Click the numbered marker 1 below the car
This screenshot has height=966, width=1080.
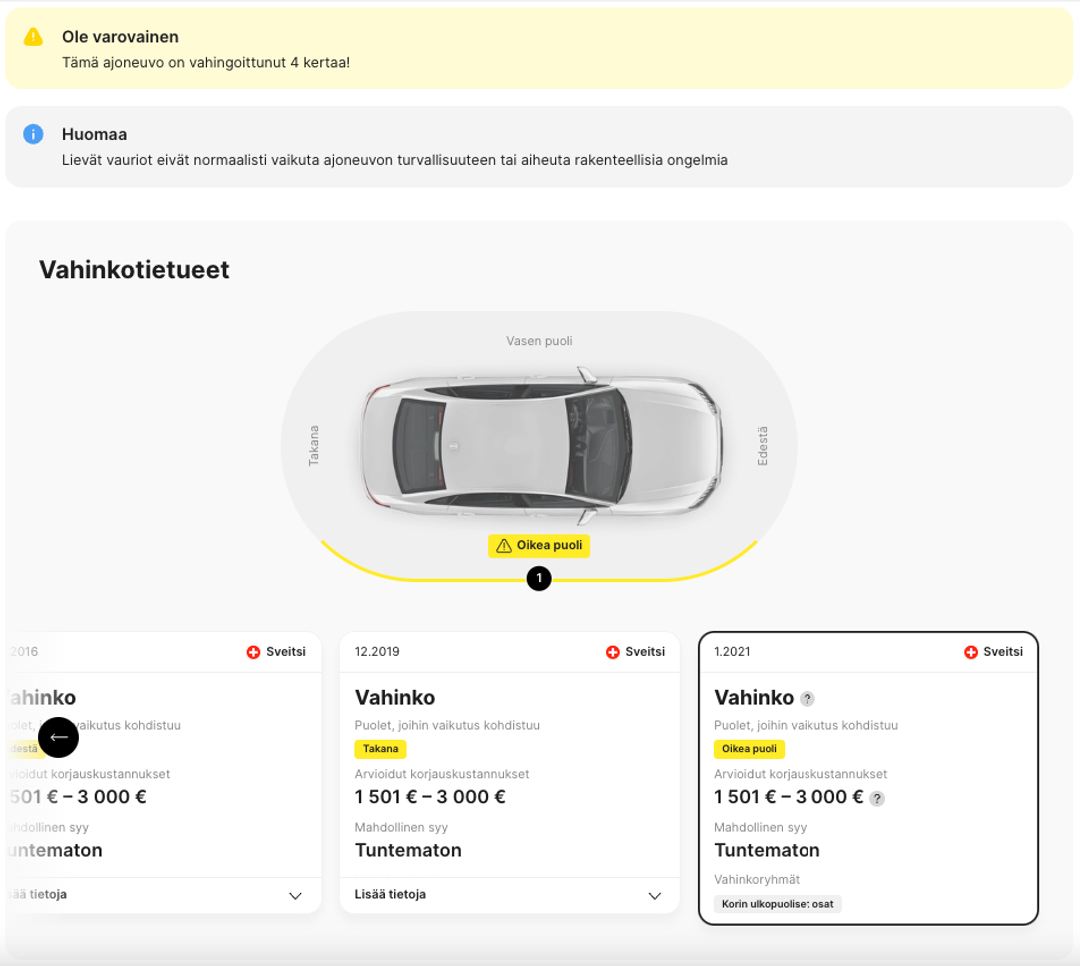tap(539, 578)
